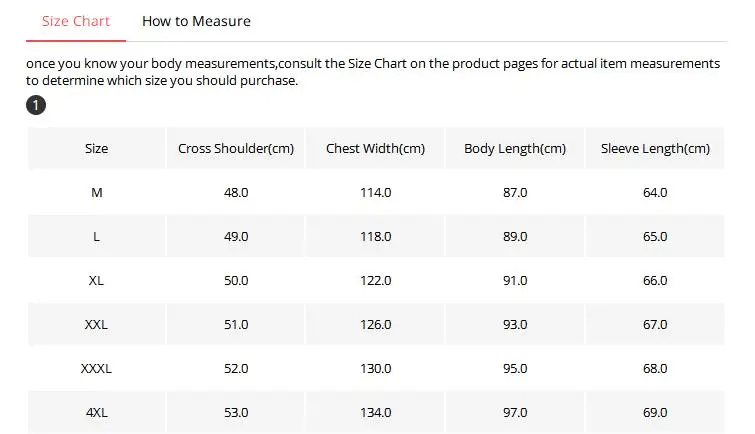Click the 130.0 chest width cell
Image resolution: width=755 pixels, height=434 pixels.
pyautogui.click(x=375, y=368)
